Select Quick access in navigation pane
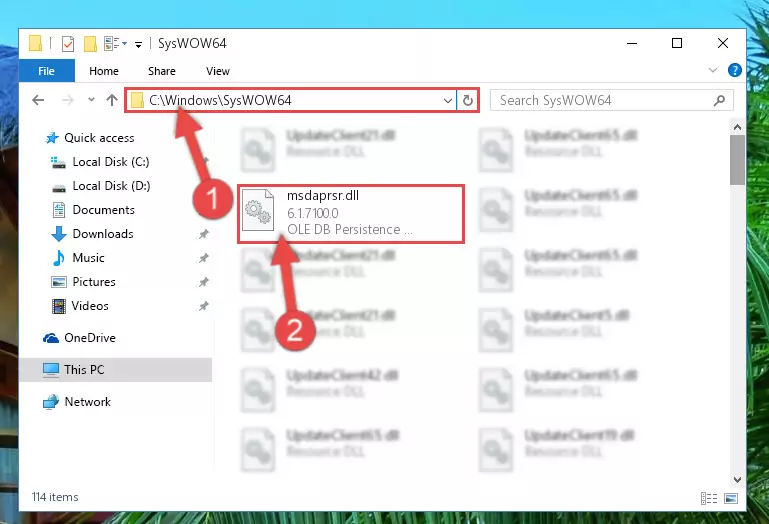This screenshot has height=524, width=769. pyautogui.click(x=99, y=138)
